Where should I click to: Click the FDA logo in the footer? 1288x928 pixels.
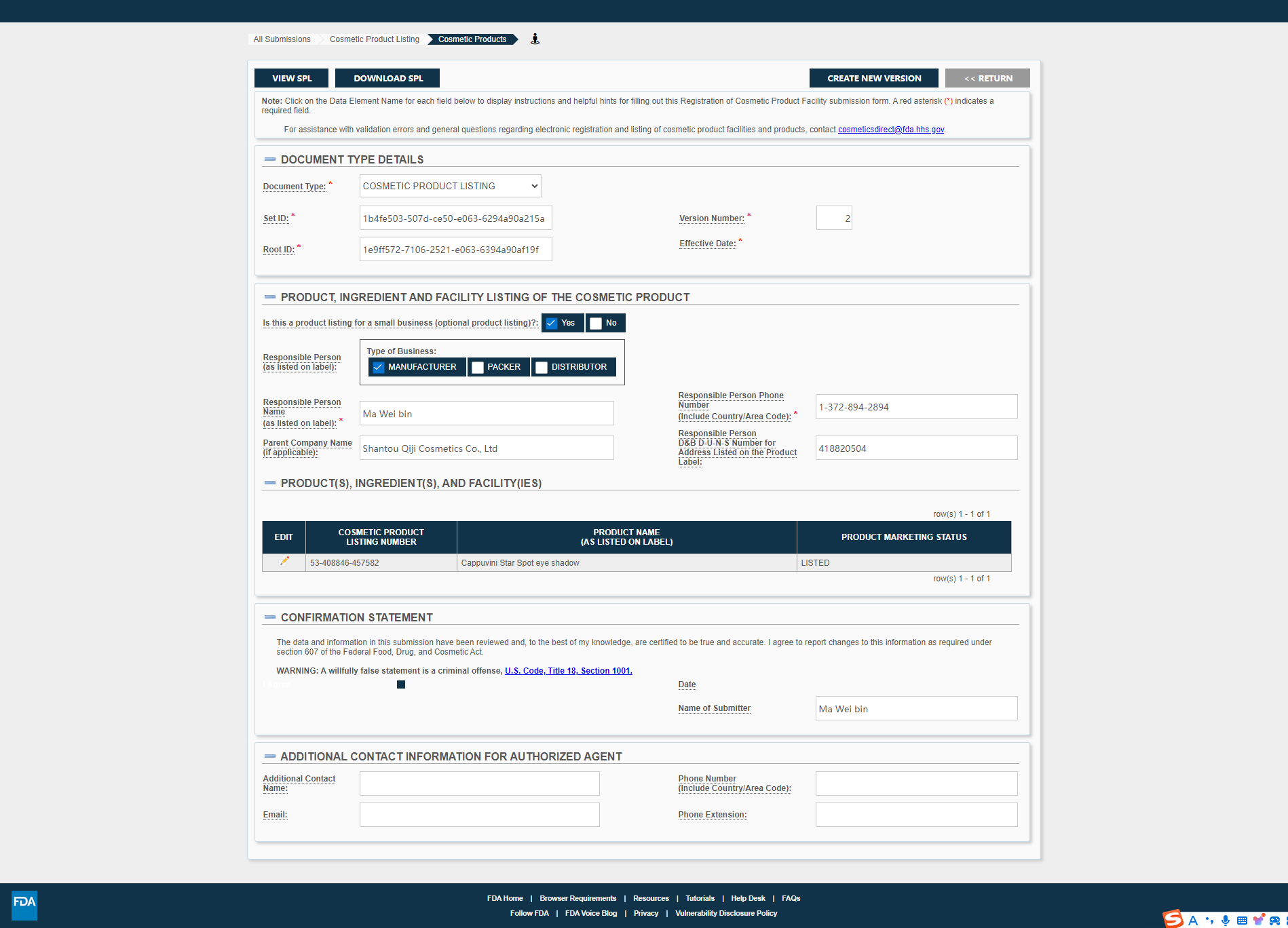(24, 905)
